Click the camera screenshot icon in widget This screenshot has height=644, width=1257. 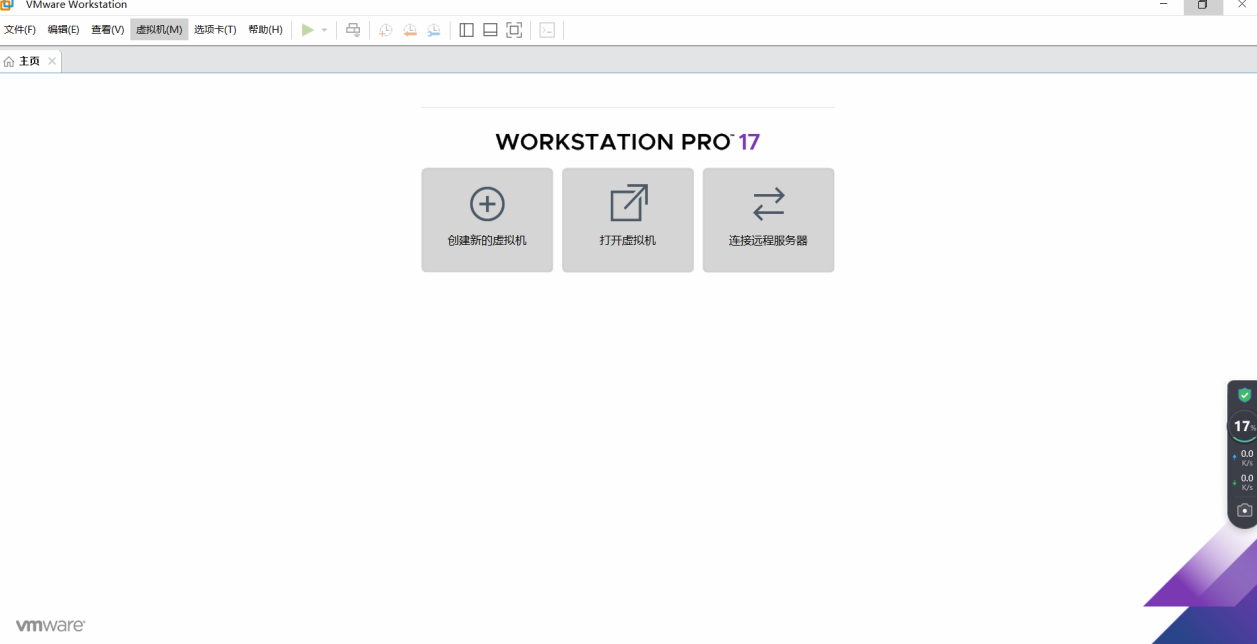point(1244,510)
